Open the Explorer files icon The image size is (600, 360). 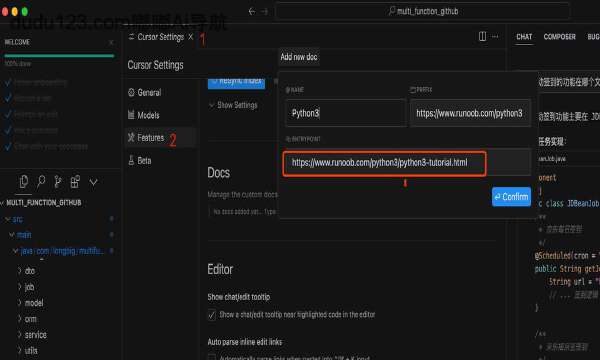coord(24,182)
